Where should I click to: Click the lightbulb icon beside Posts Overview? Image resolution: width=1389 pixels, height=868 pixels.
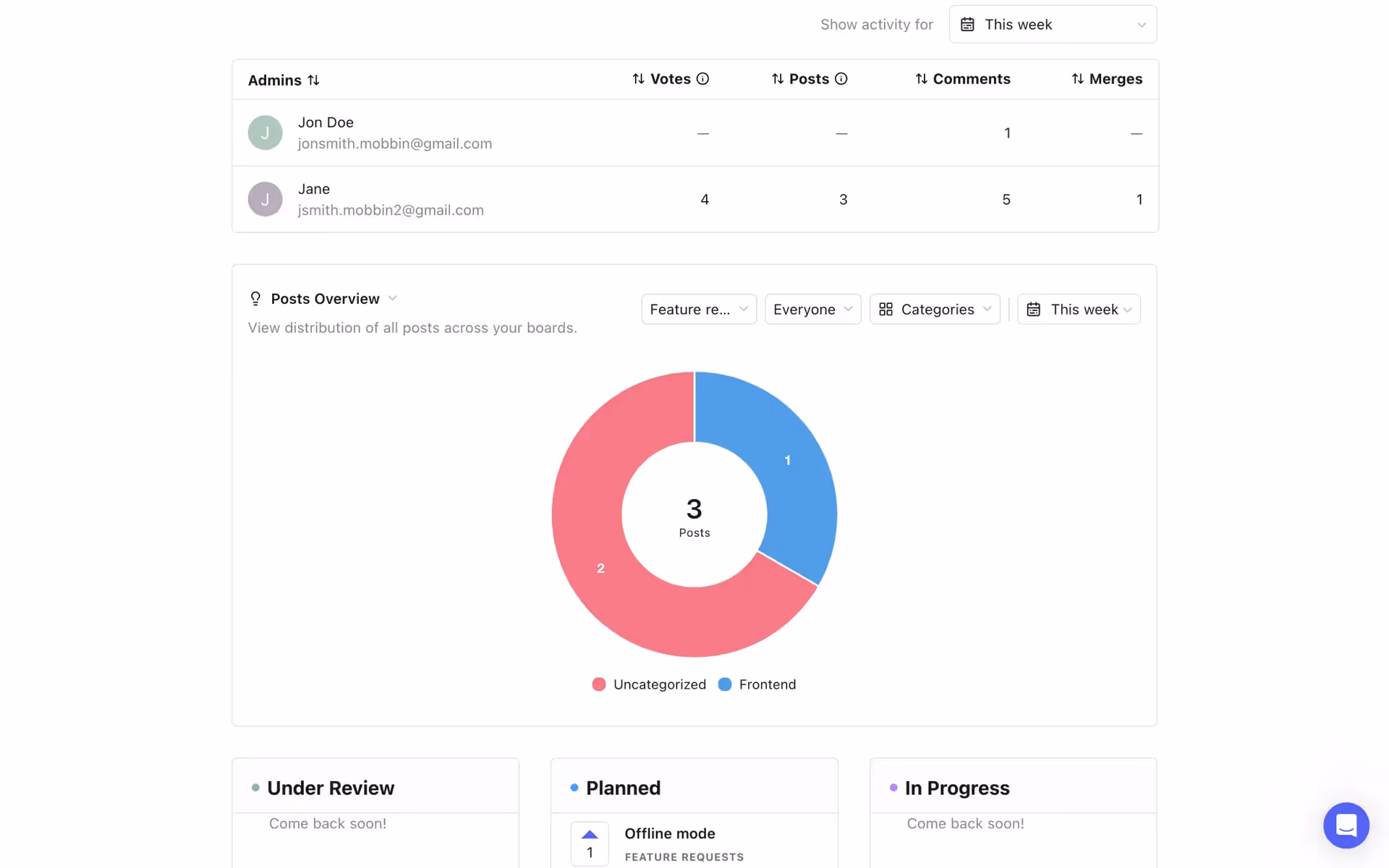(x=255, y=299)
